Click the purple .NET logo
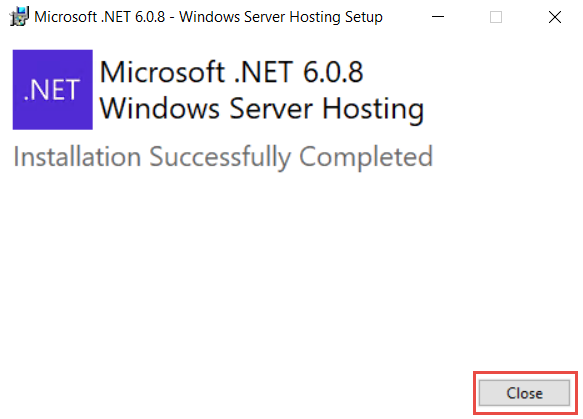 pos(52,90)
